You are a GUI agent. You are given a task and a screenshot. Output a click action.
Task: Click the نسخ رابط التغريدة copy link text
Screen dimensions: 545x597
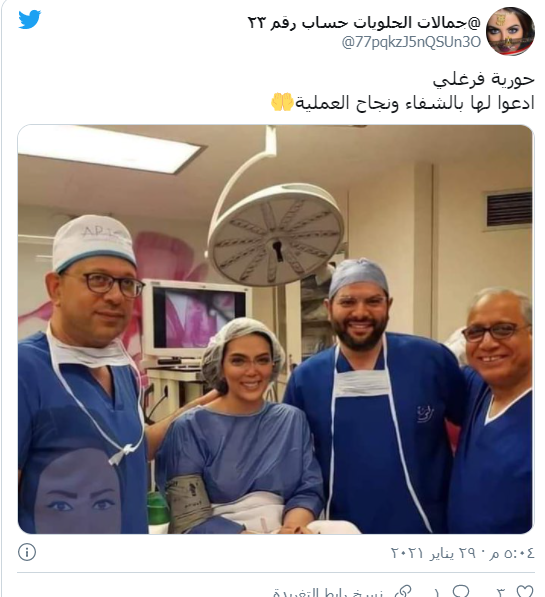(x=329, y=592)
